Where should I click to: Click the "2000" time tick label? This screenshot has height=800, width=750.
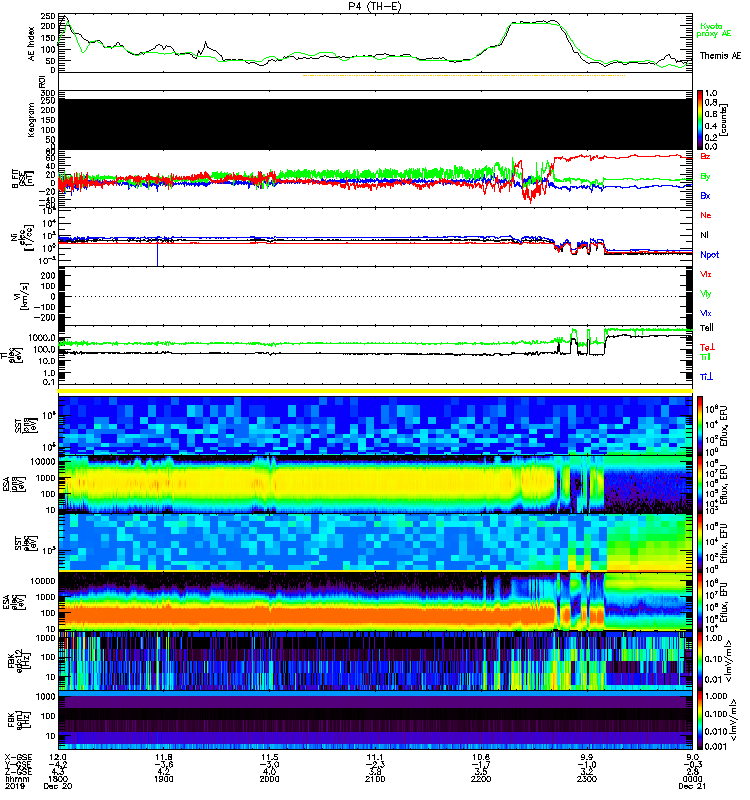(x=269, y=779)
